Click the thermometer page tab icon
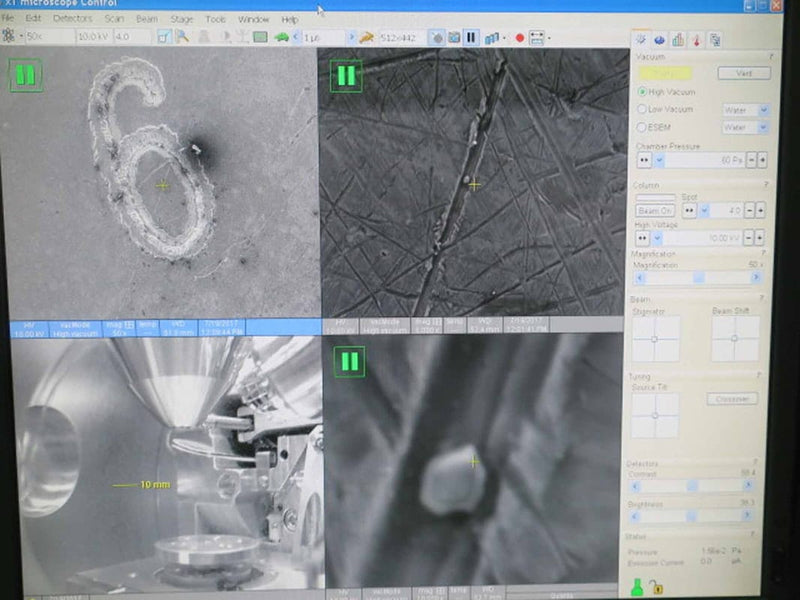The width and height of the screenshot is (800, 600). (x=696, y=40)
